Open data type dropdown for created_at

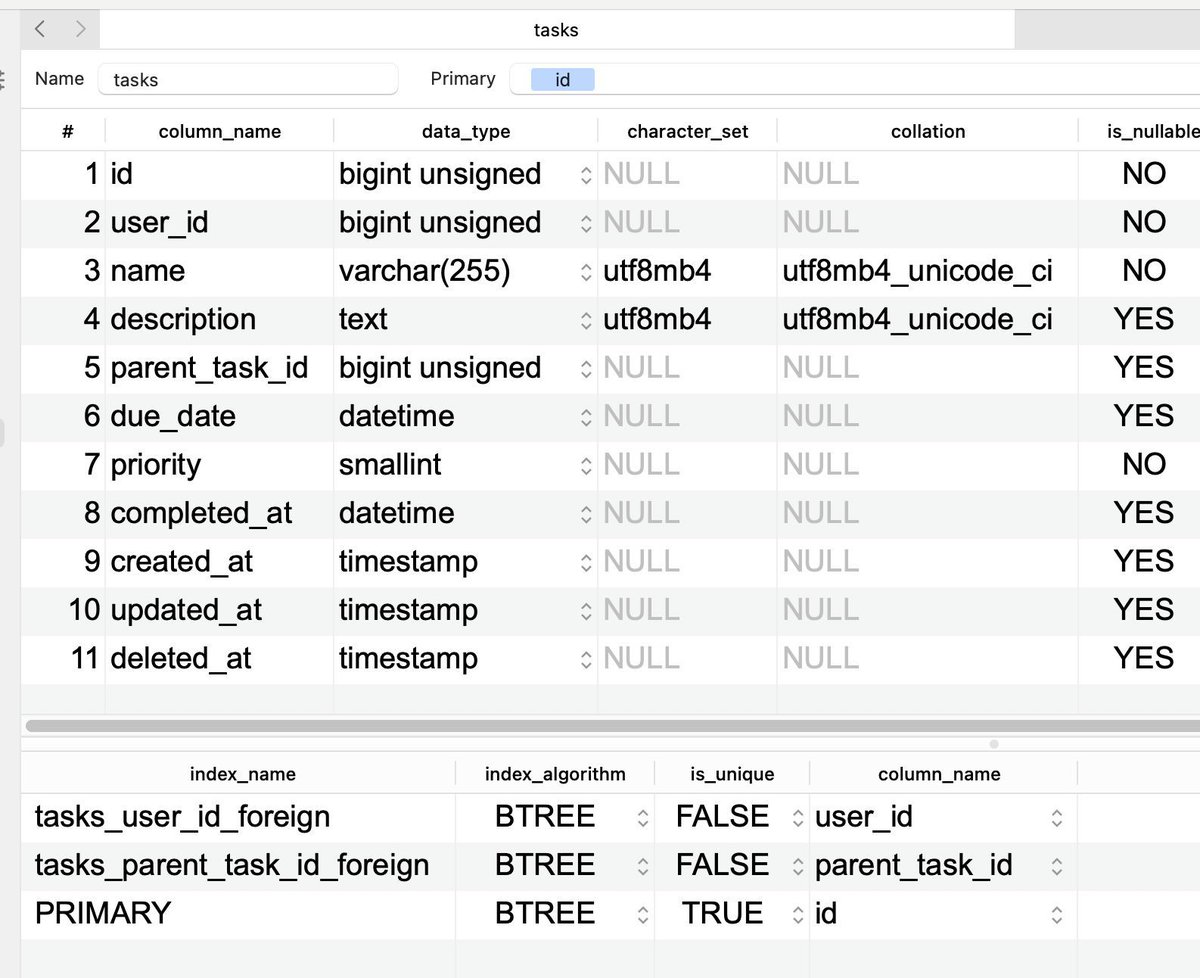[x=586, y=562]
